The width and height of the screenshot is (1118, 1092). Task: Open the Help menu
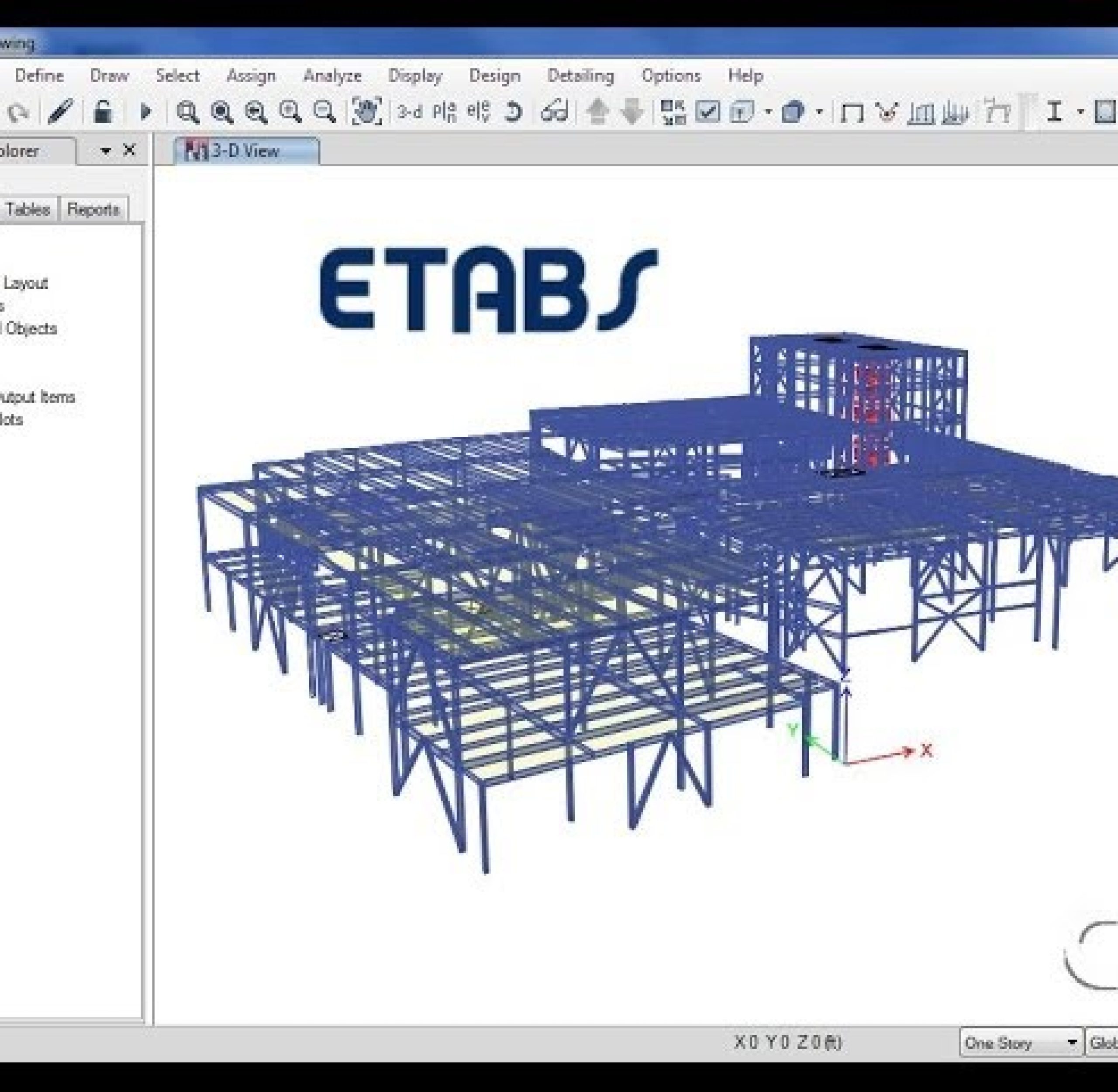click(x=745, y=76)
